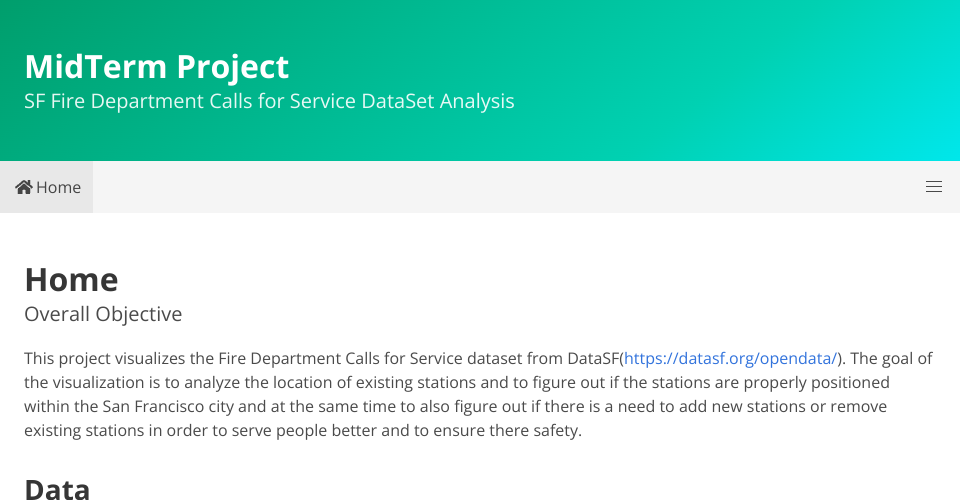Click the house icon in the navigation bar
Viewport: 960px width, 500px height.
tap(24, 187)
